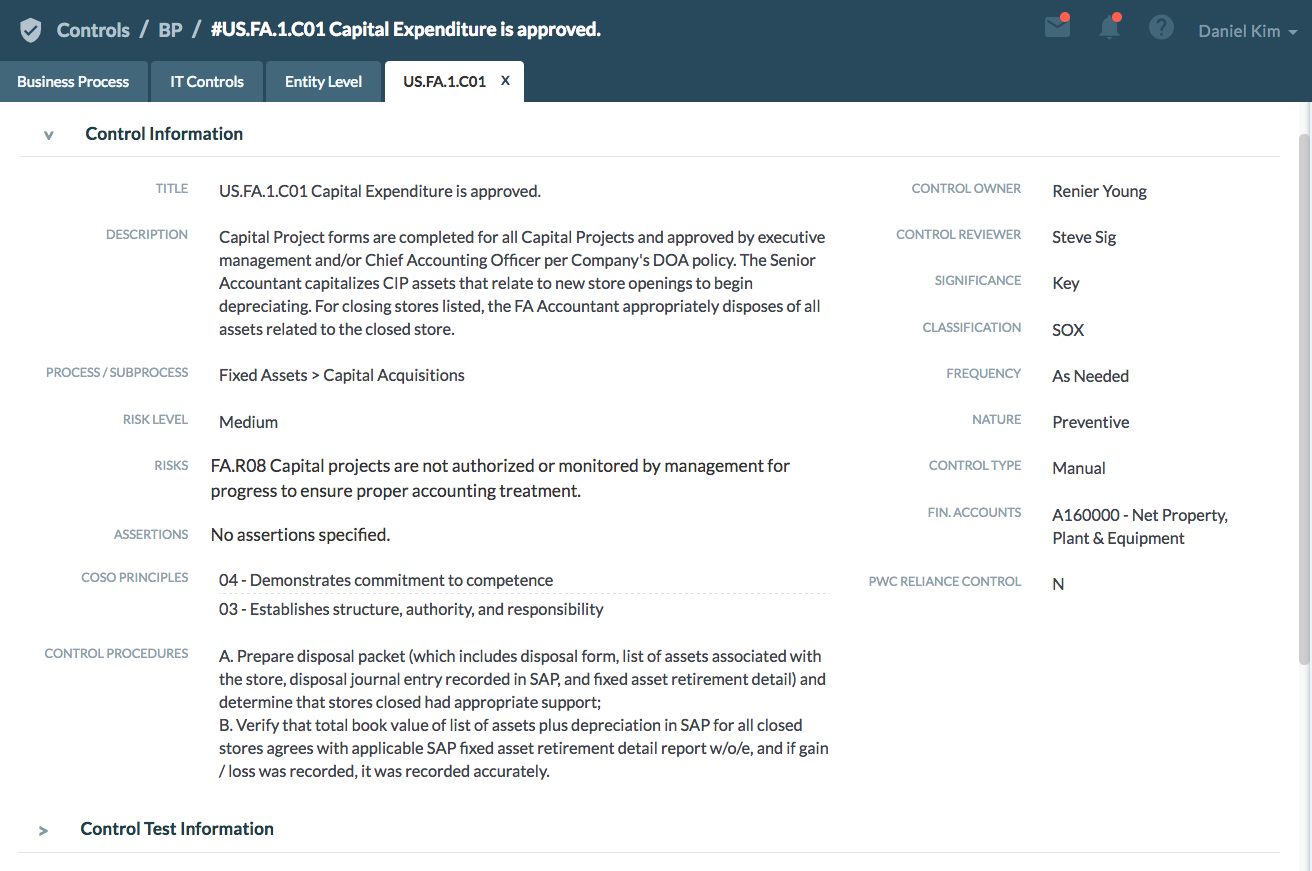The image size is (1312, 871).
Task: Open the mail messages icon
Action: pyautogui.click(x=1057, y=28)
